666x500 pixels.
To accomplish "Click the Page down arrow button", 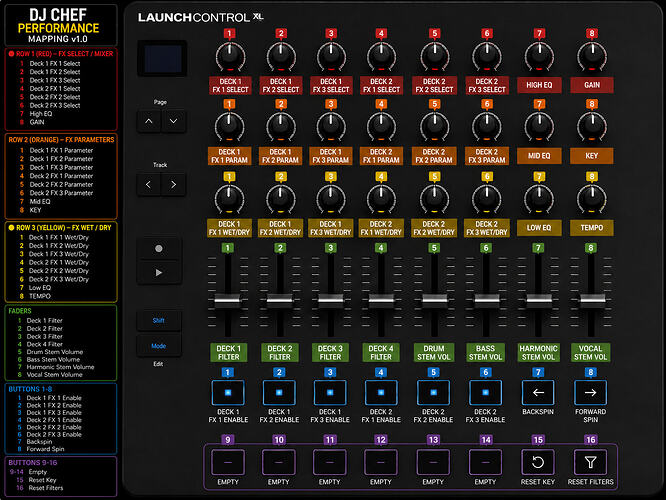I will coord(173,121).
